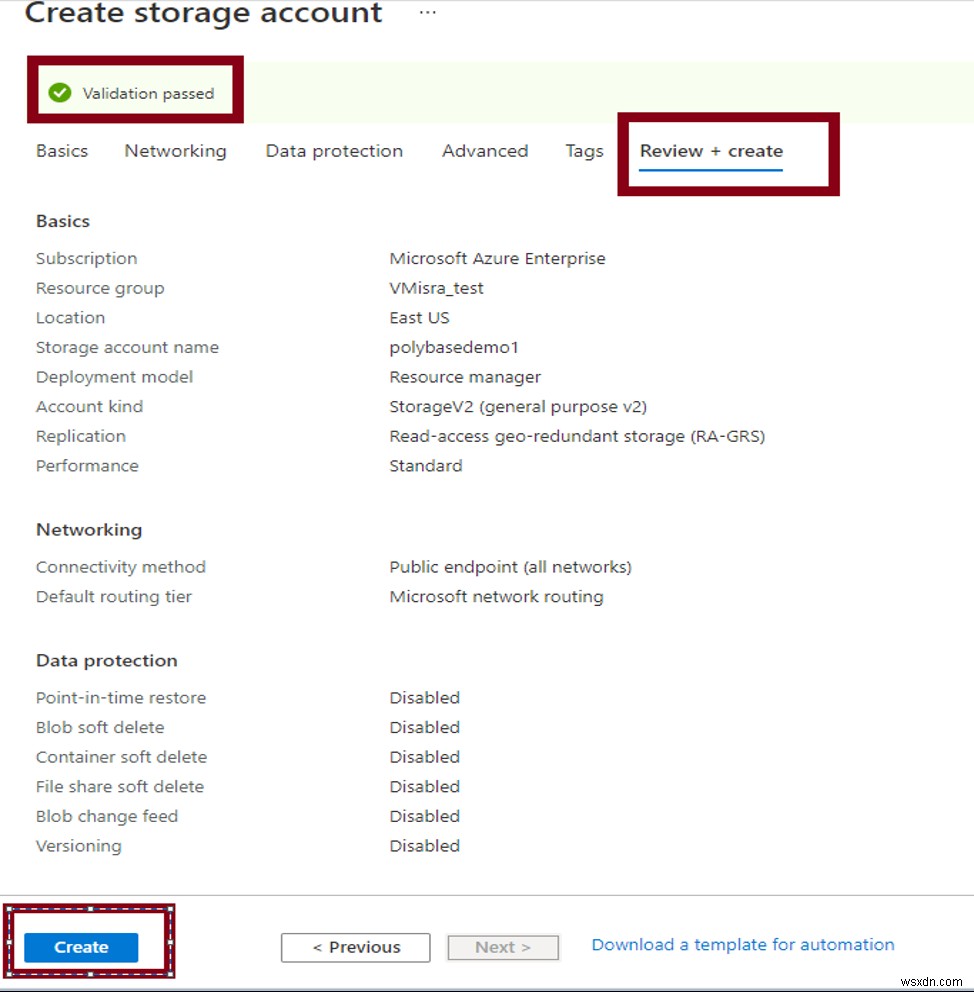
Task: Click the blue Create button
Action: (x=81, y=947)
